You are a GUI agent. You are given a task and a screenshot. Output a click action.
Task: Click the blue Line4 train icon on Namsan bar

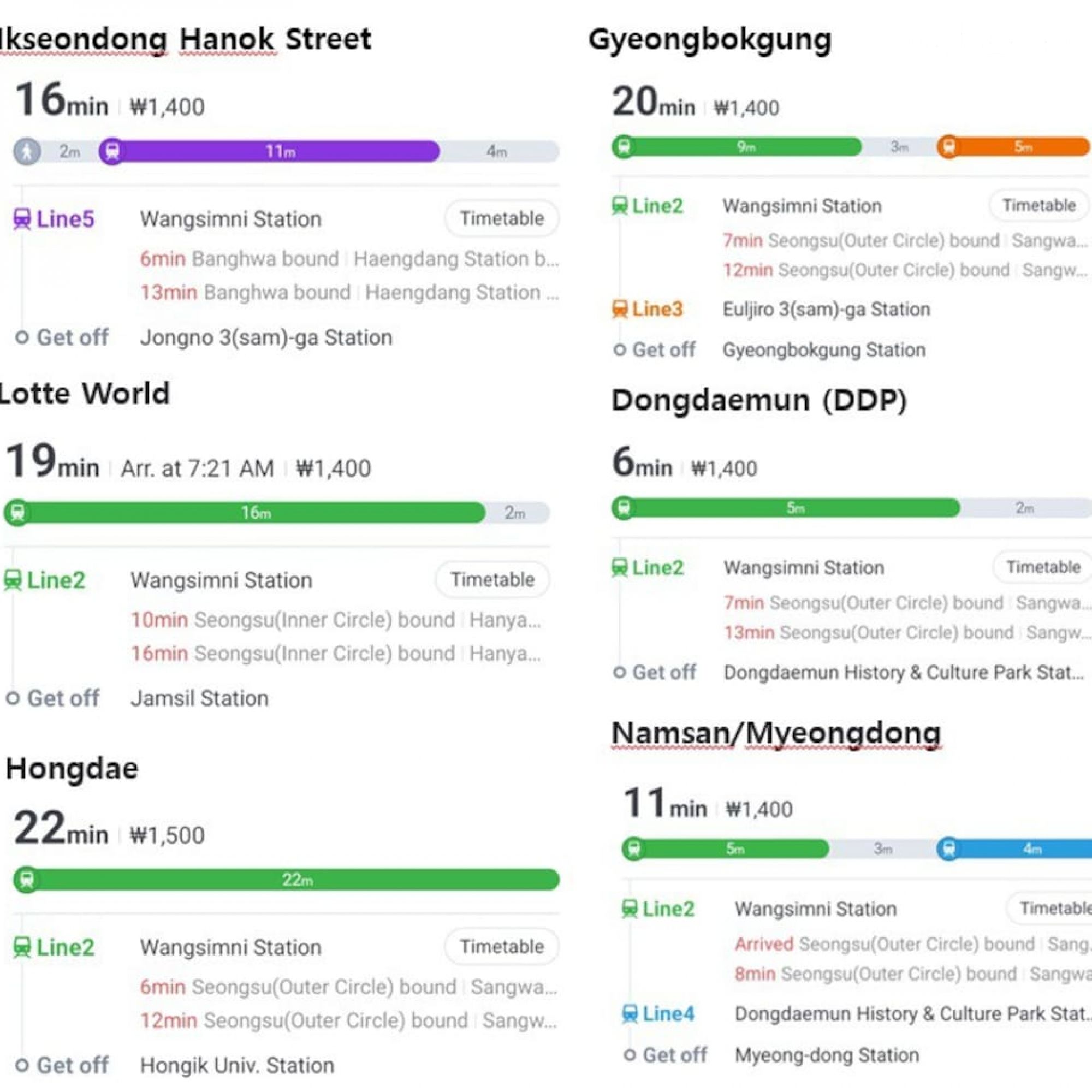(949, 849)
